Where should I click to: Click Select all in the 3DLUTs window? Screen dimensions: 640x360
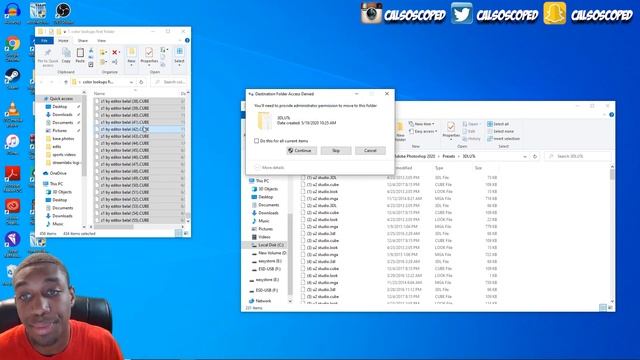pos(498,124)
